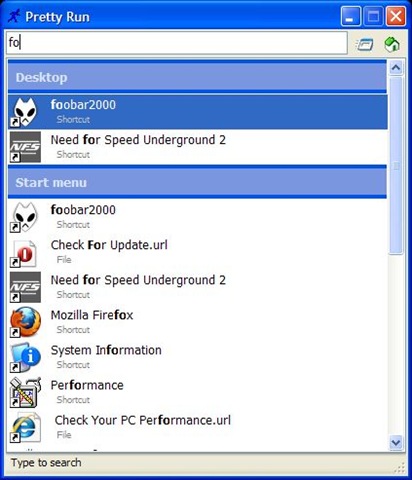Click the 'Type to search' status bar text

coord(46,463)
